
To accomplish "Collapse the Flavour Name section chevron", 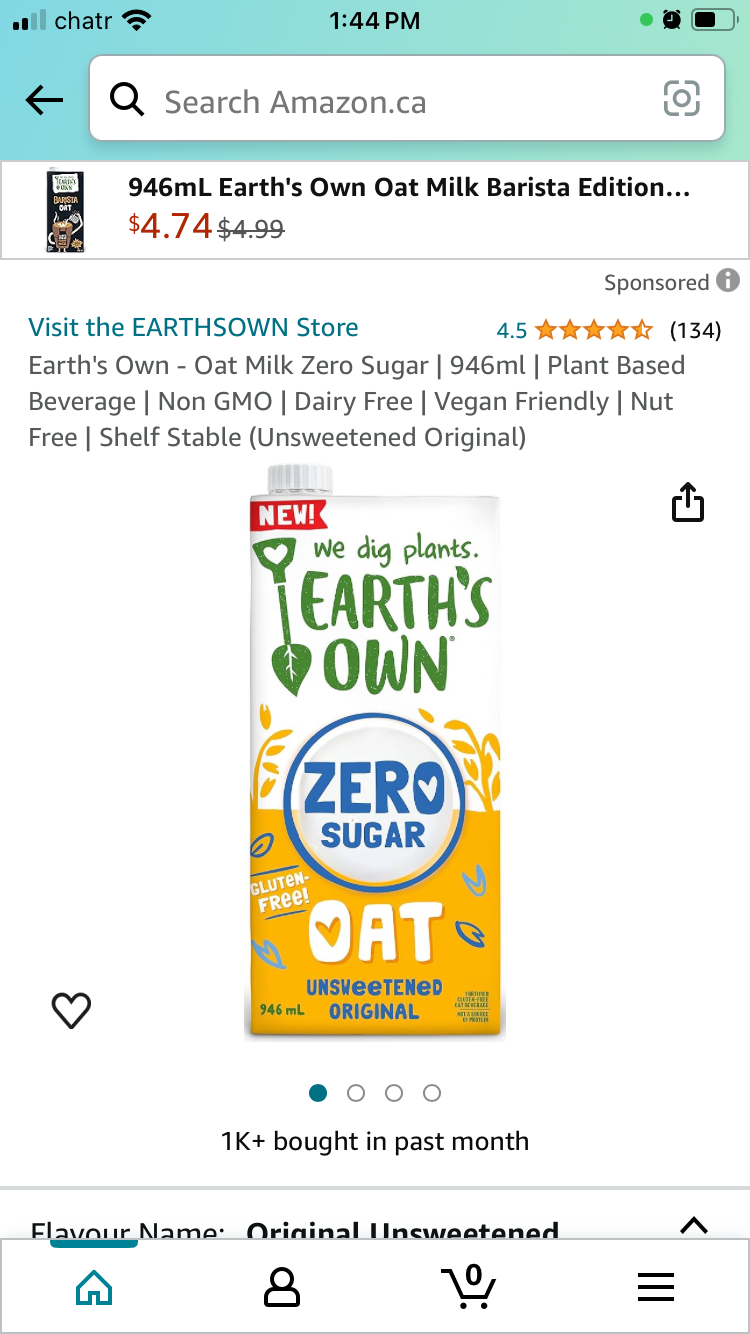I will click(x=694, y=1225).
